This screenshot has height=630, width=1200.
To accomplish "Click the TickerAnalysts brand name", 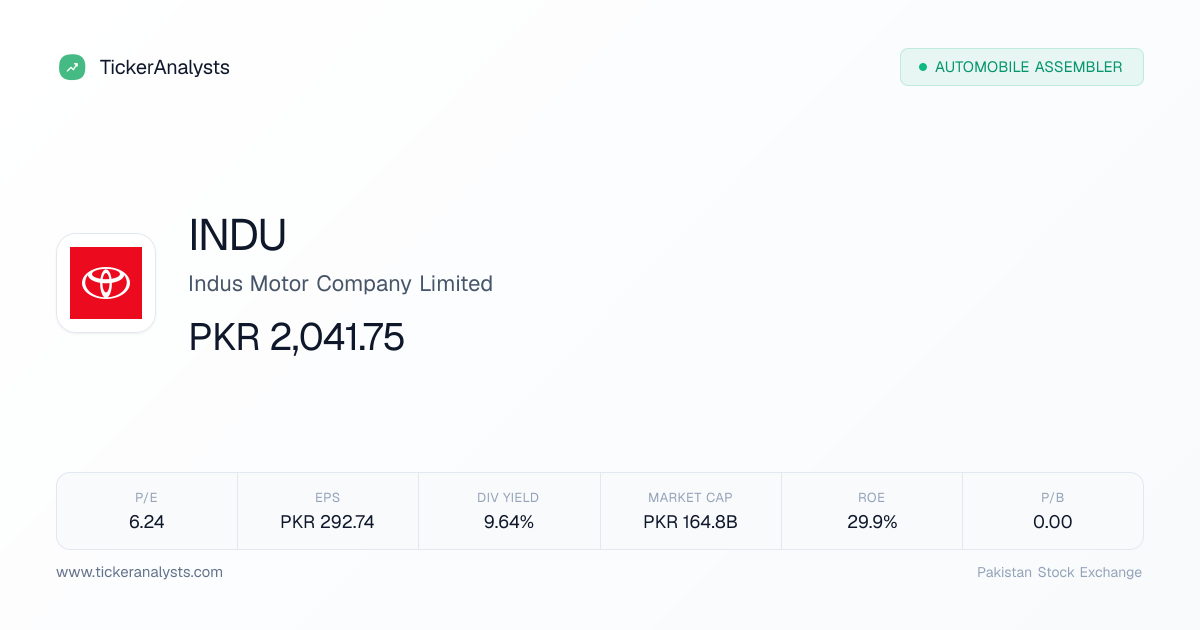I will (165, 67).
